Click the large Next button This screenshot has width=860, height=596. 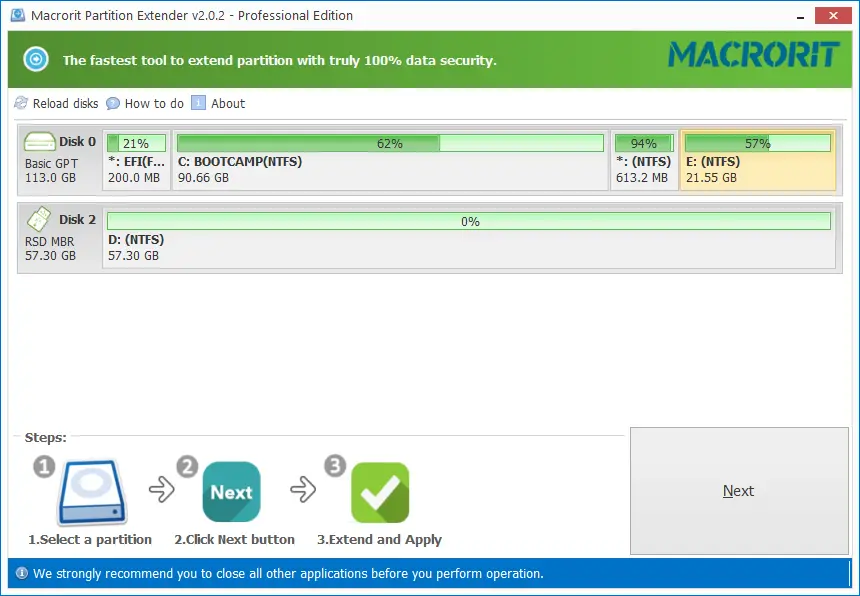739,491
